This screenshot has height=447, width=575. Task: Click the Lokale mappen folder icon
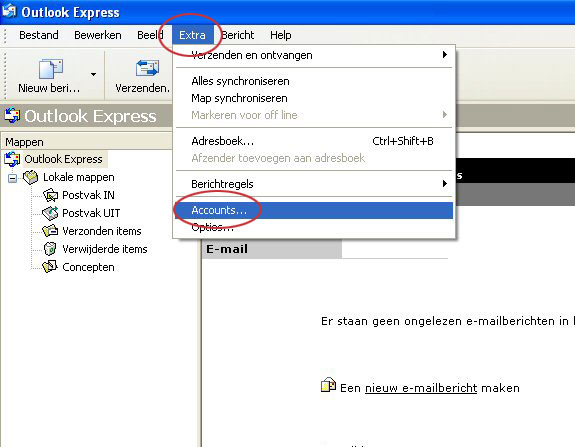(x=30, y=177)
